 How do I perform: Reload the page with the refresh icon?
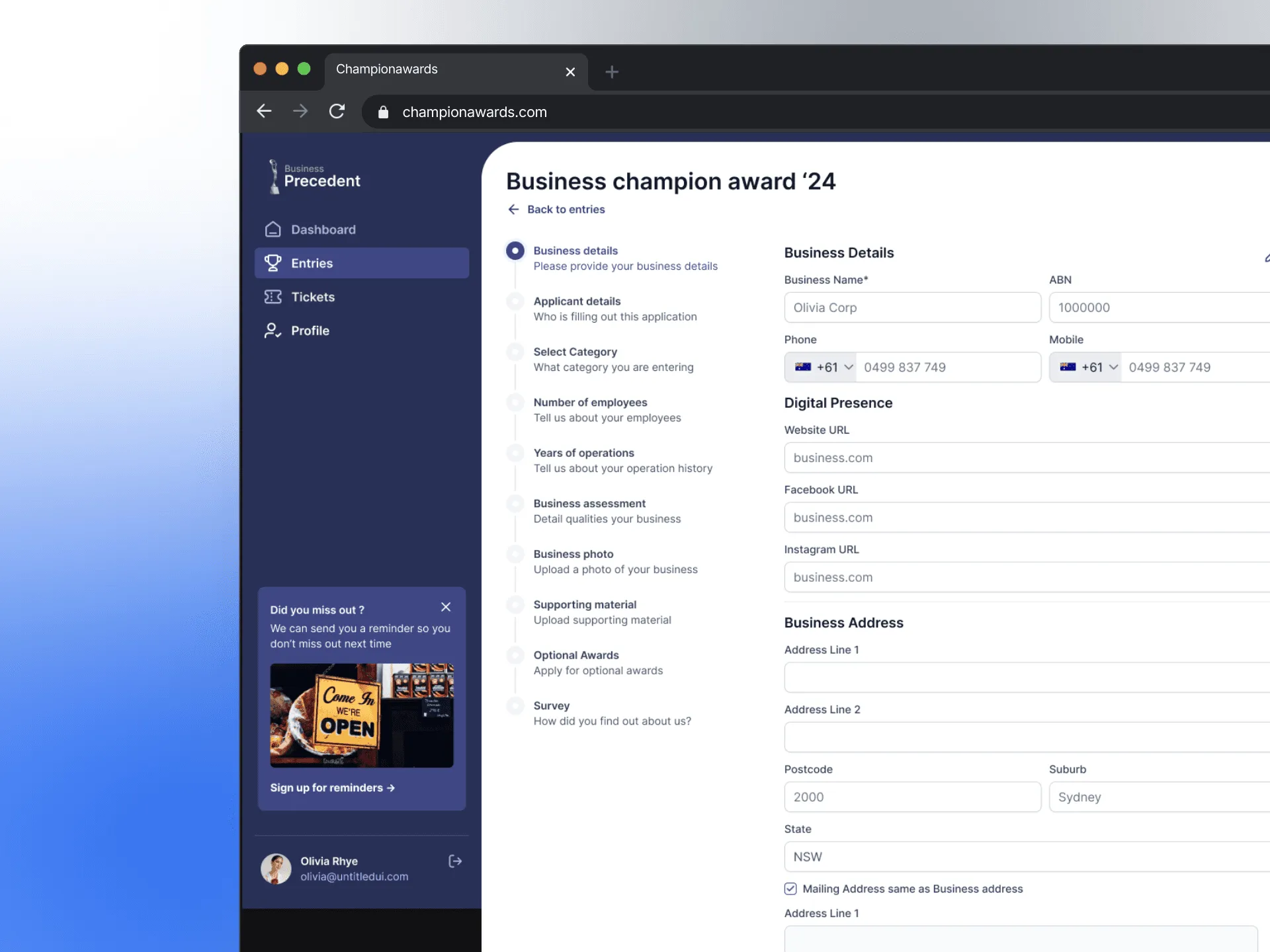337,111
